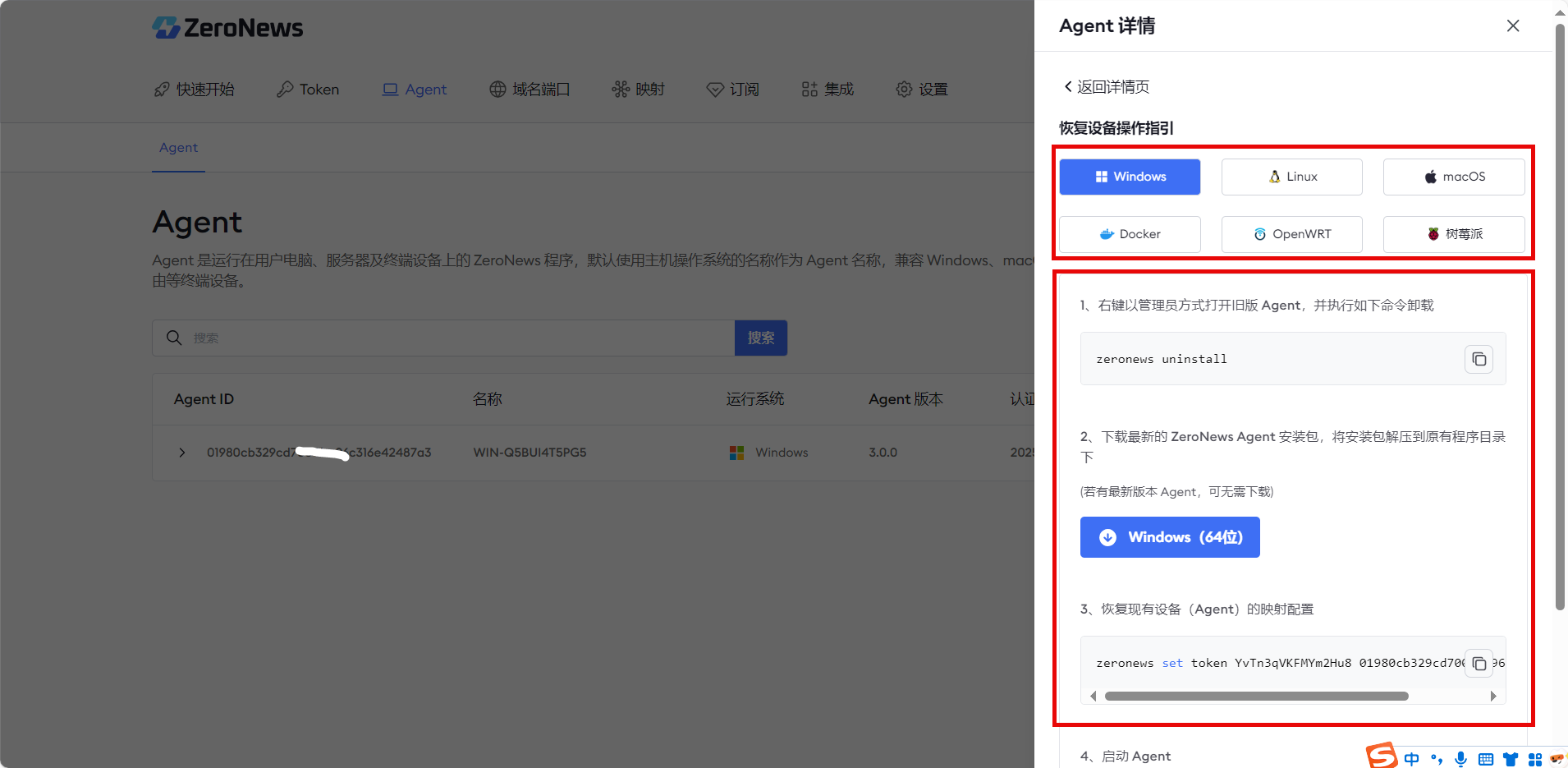Image resolution: width=1568 pixels, height=768 pixels.
Task: Click the key icon beside Token
Action: pyautogui.click(x=285, y=90)
